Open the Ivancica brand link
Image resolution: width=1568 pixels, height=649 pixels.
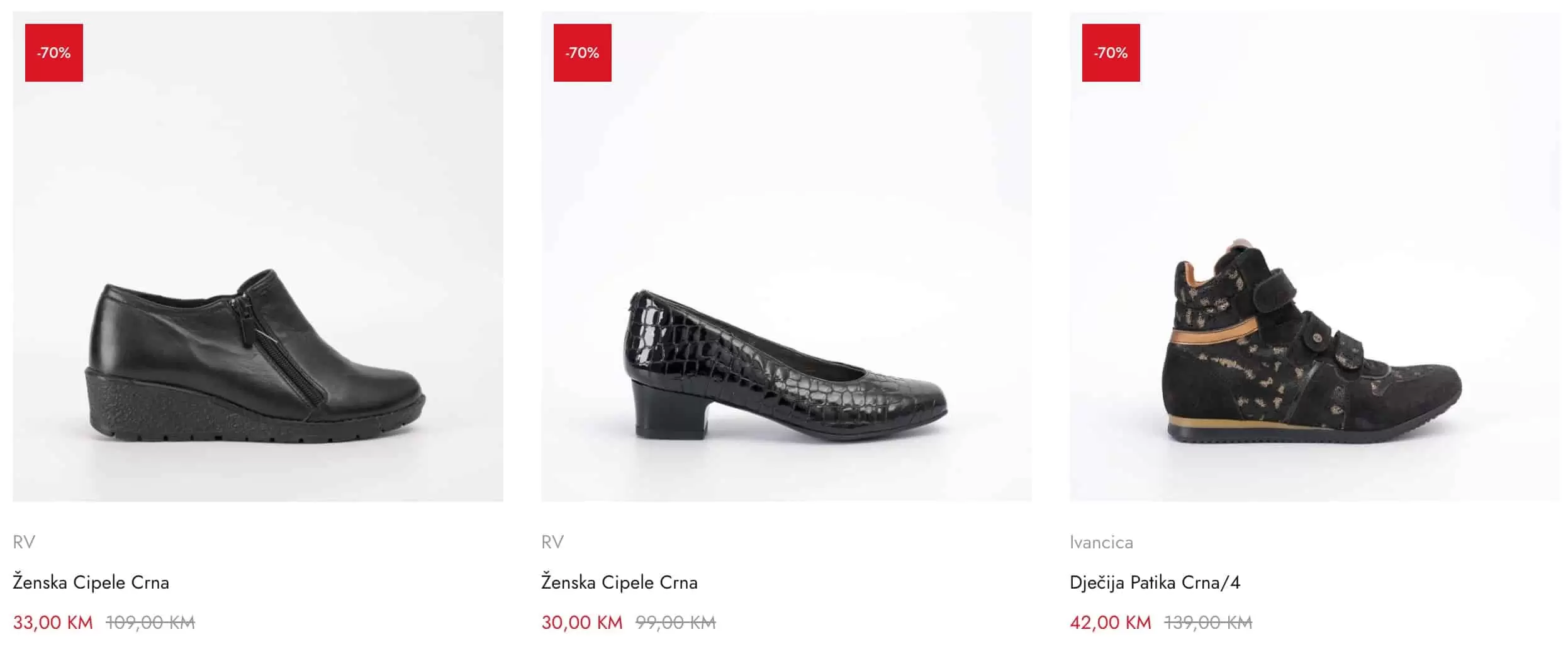click(x=1101, y=542)
